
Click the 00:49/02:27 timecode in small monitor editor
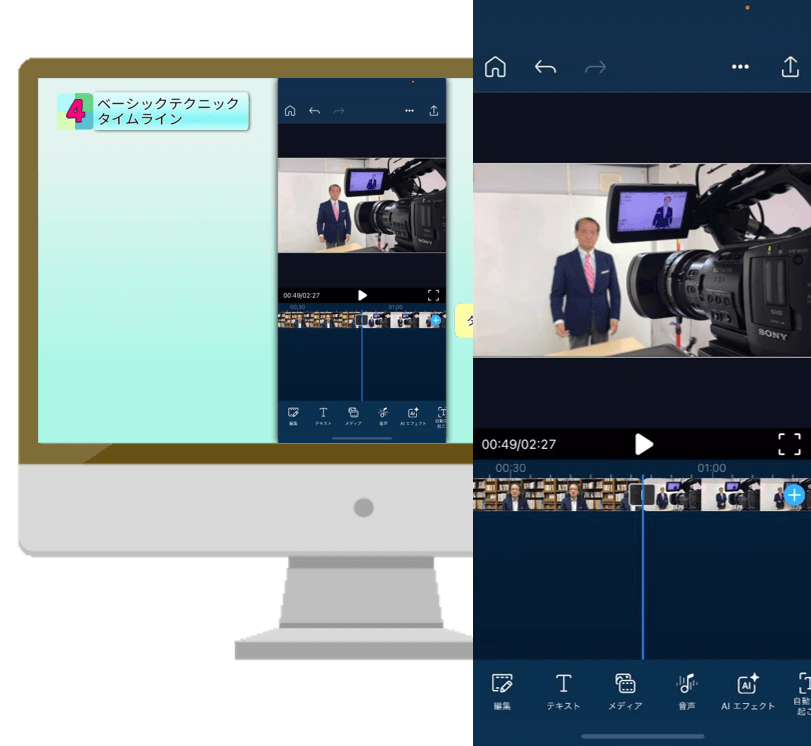302,295
